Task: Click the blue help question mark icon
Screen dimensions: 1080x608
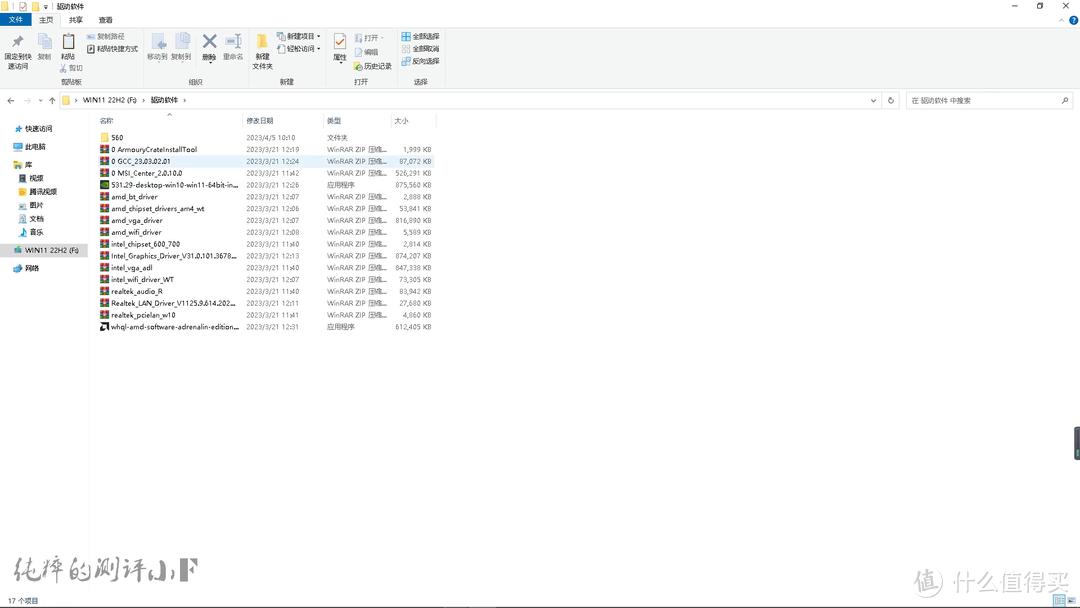Action: (x=1072, y=20)
